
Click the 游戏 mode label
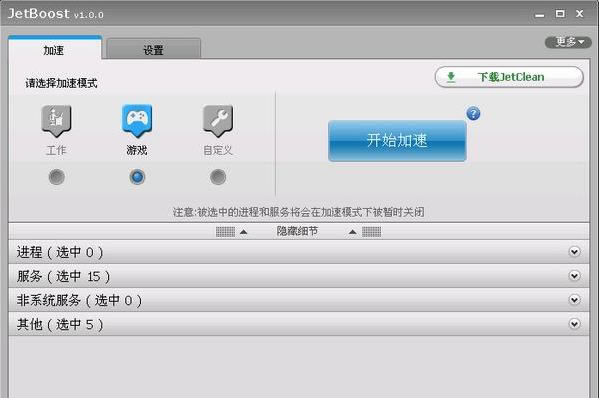(x=137, y=150)
